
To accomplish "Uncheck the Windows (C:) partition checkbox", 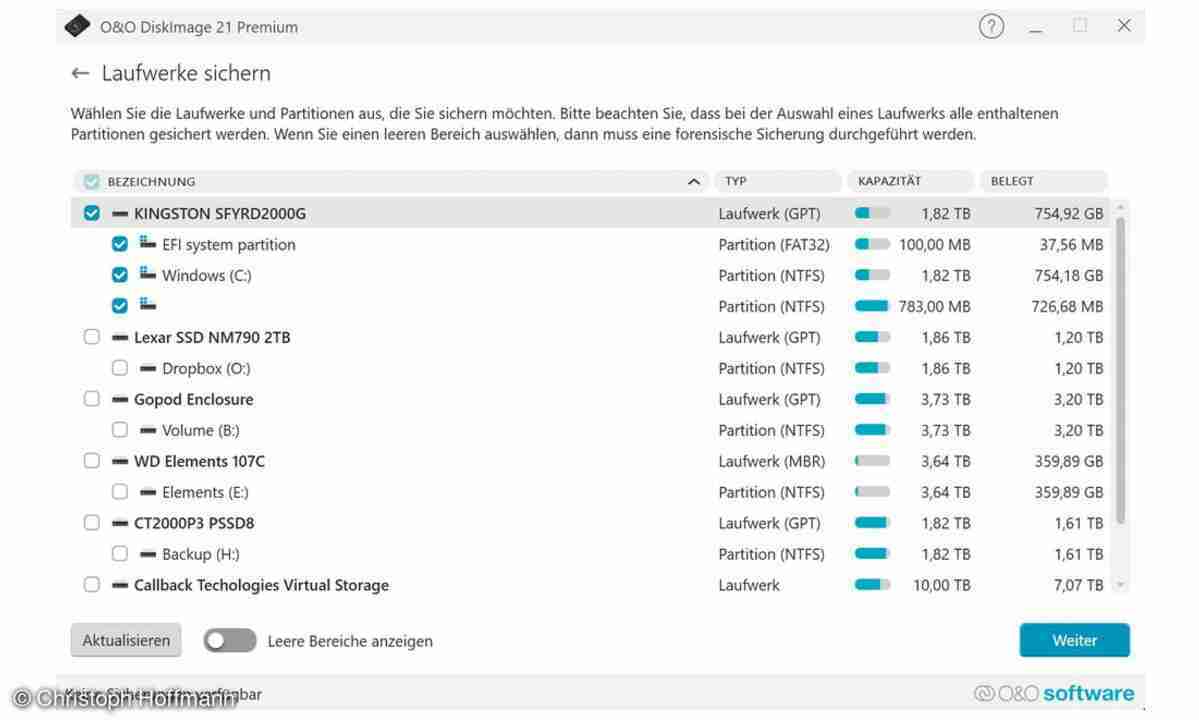I will click(x=120, y=275).
